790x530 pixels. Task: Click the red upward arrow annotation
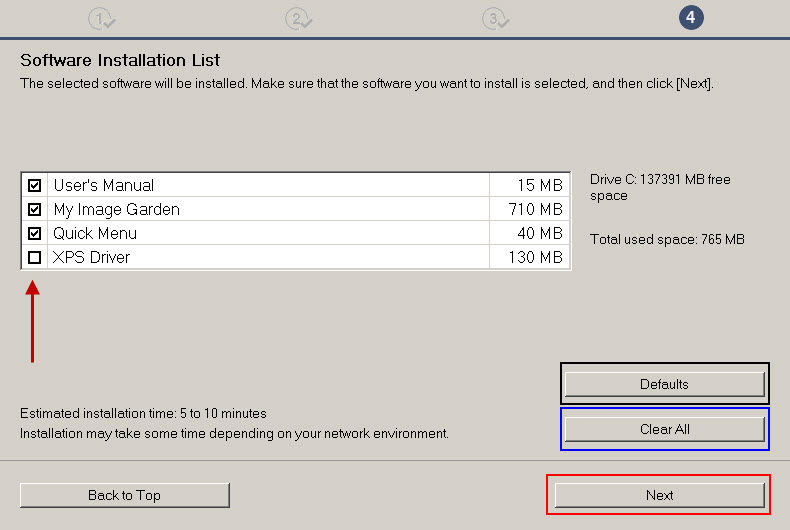tap(33, 321)
